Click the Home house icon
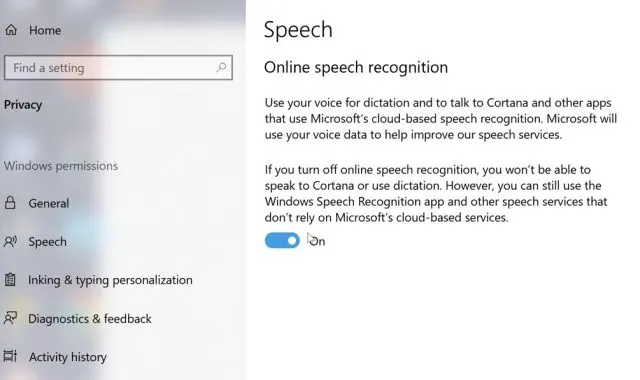The width and height of the screenshot is (640, 380). tap(11, 30)
